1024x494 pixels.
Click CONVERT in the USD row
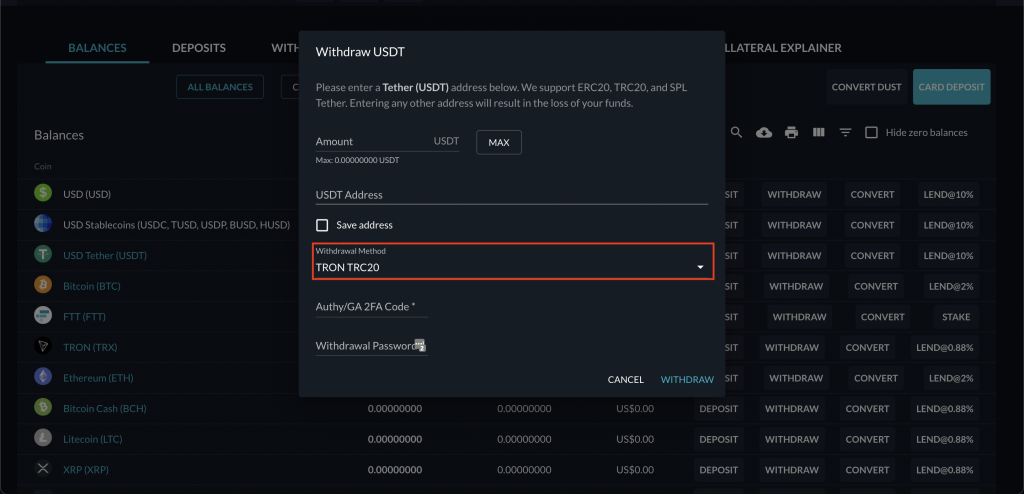point(872,195)
